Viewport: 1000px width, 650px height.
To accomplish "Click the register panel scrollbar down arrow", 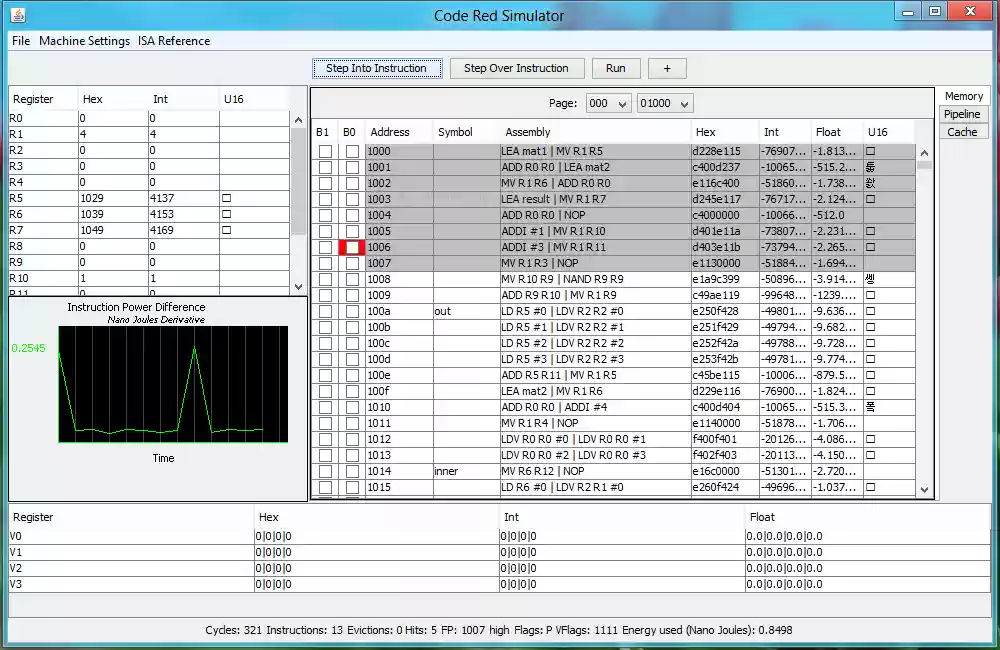I will pos(299,285).
